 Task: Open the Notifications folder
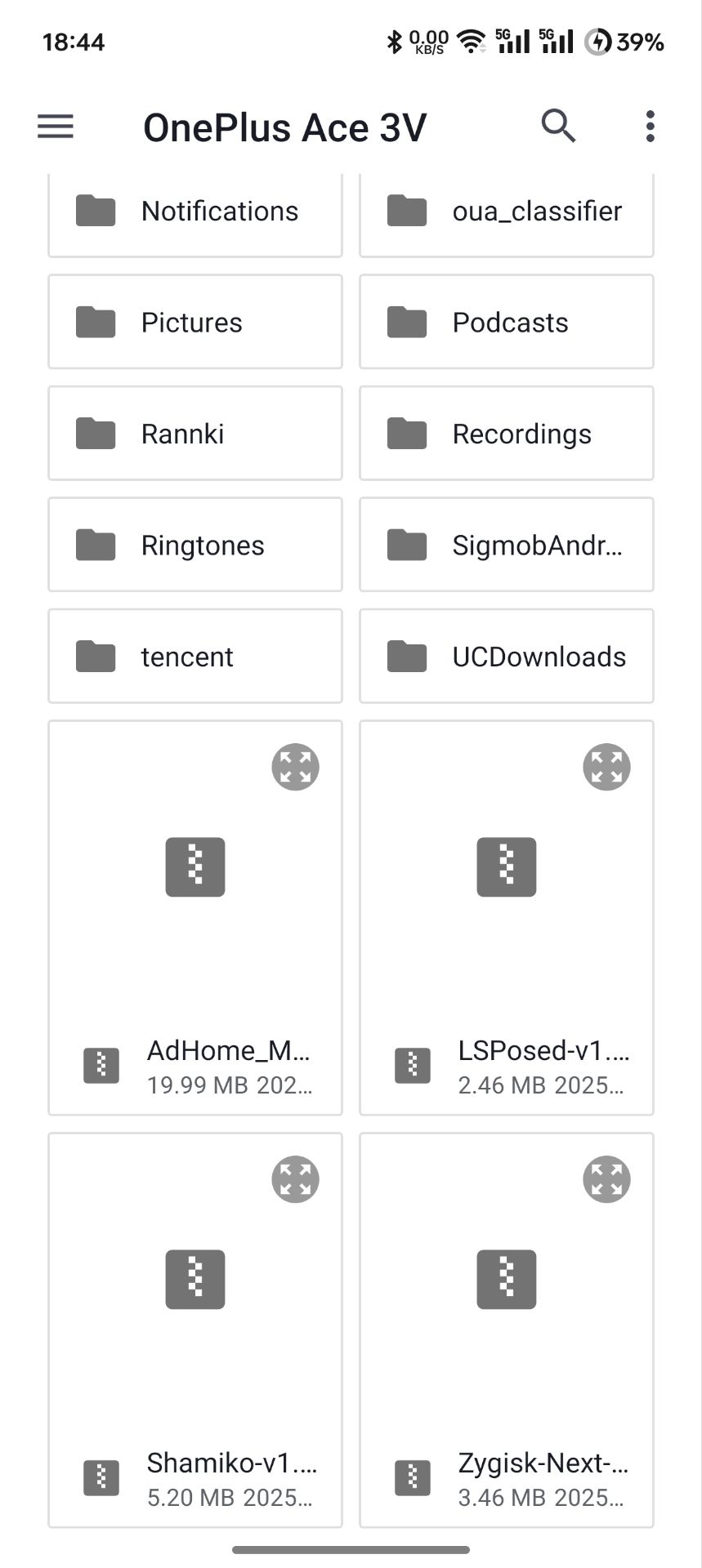pyautogui.click(x=195, y=212)
